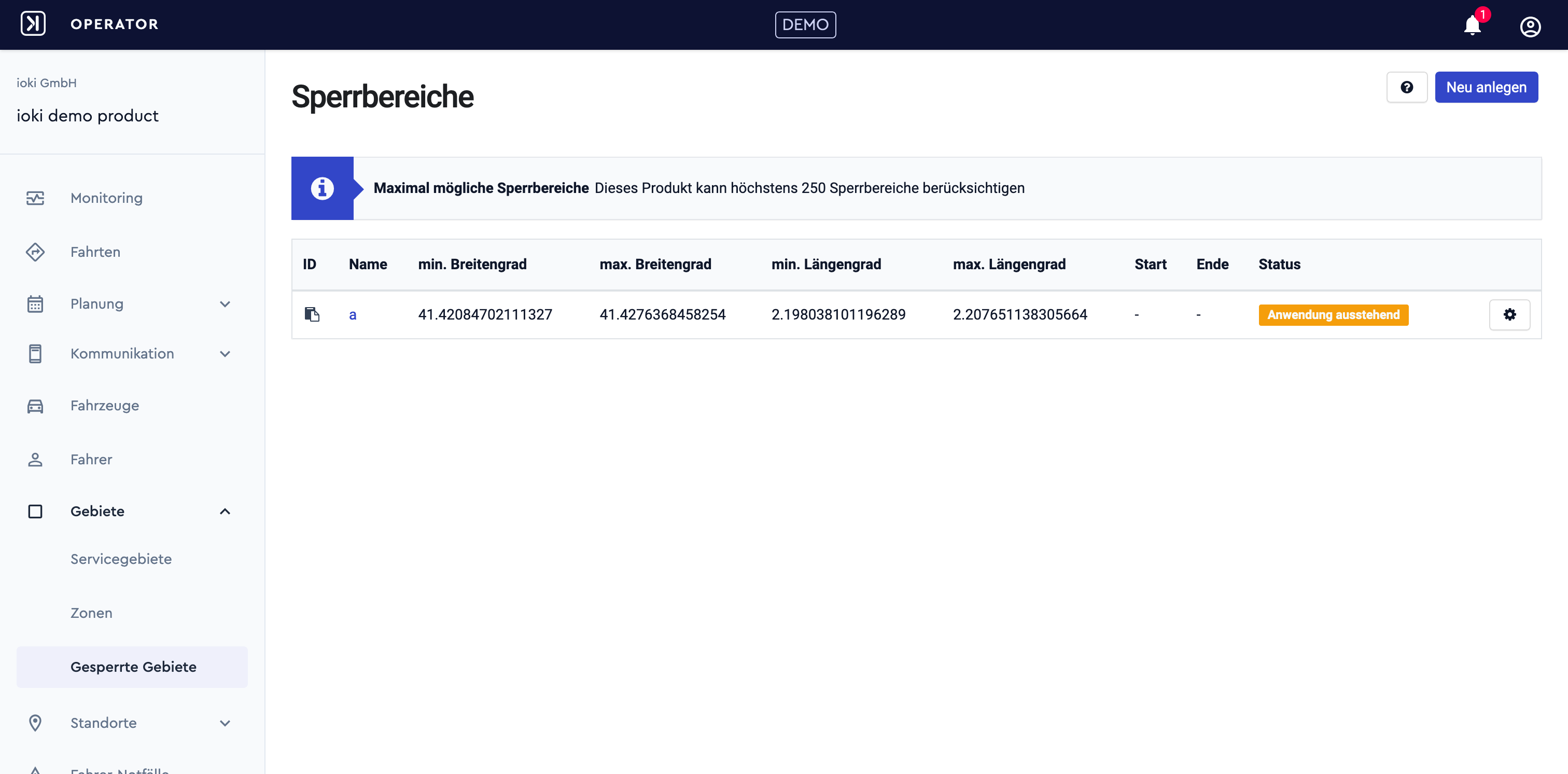Click the blue info banner icon
The height and width of the screenshot is (774, 1568).
[322, 188]
